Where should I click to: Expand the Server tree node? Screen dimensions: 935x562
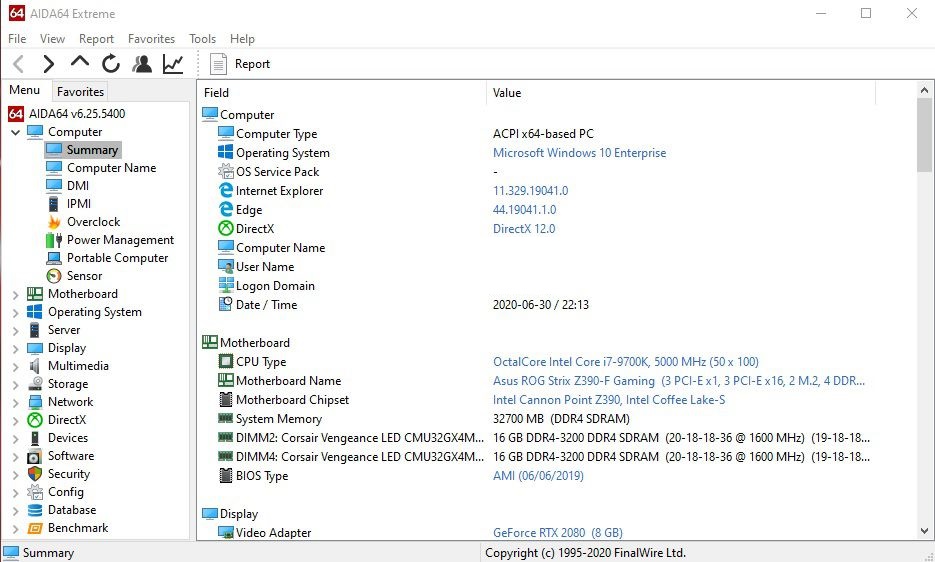click(16, 331)
